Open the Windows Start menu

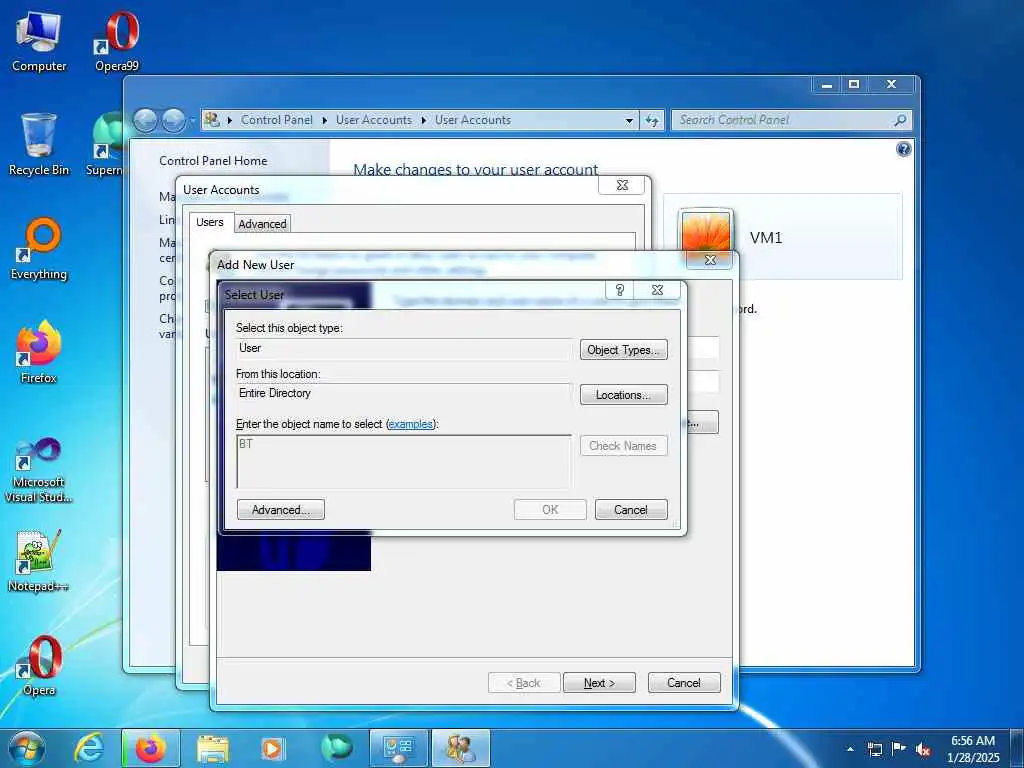(26, 748)
